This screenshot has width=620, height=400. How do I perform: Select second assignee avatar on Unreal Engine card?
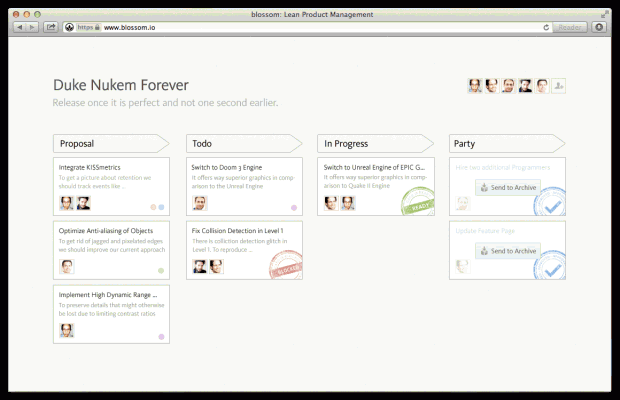(x=348, y=203)
